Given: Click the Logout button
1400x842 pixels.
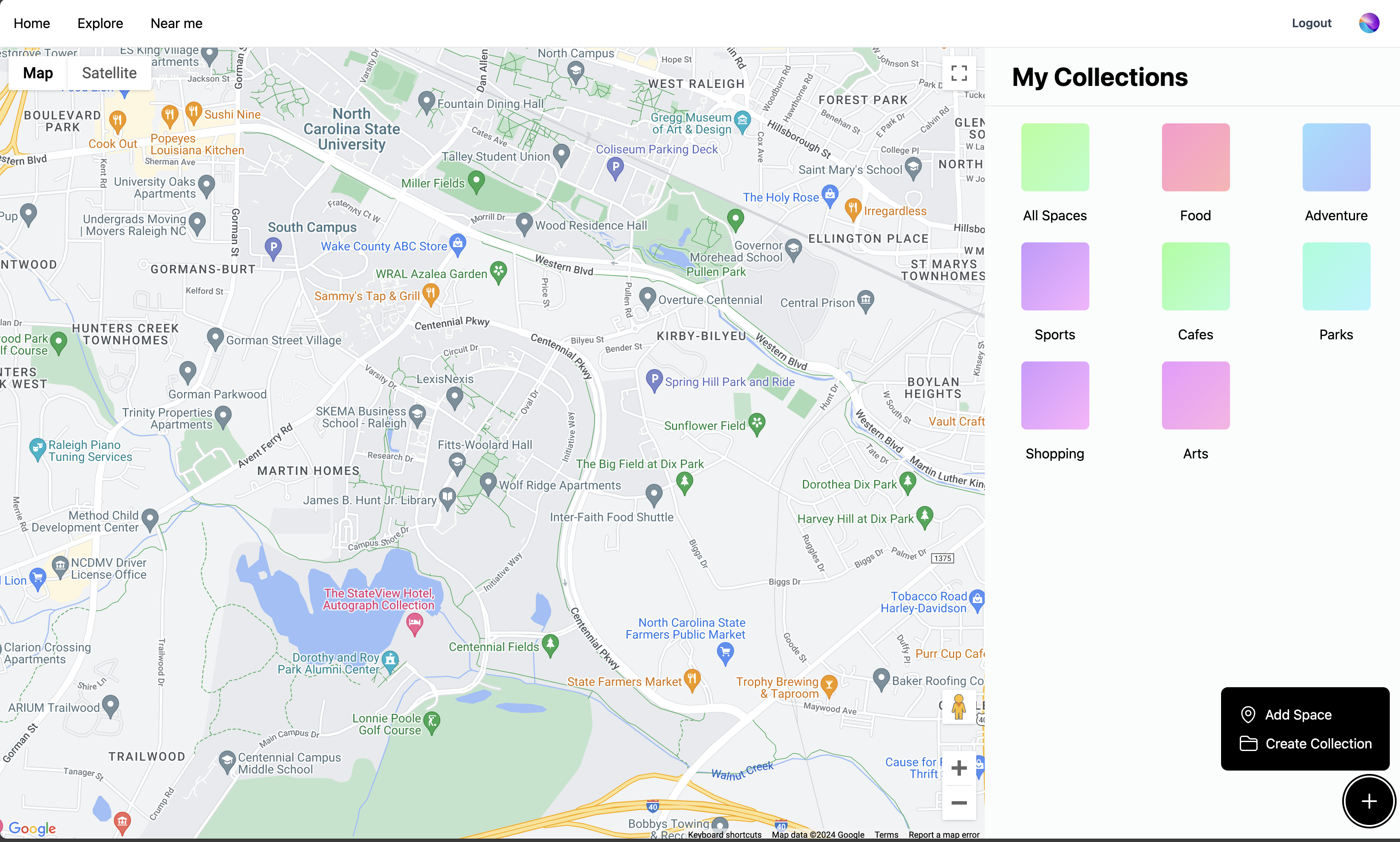Looking at the screenshot, I should 1311,23.
